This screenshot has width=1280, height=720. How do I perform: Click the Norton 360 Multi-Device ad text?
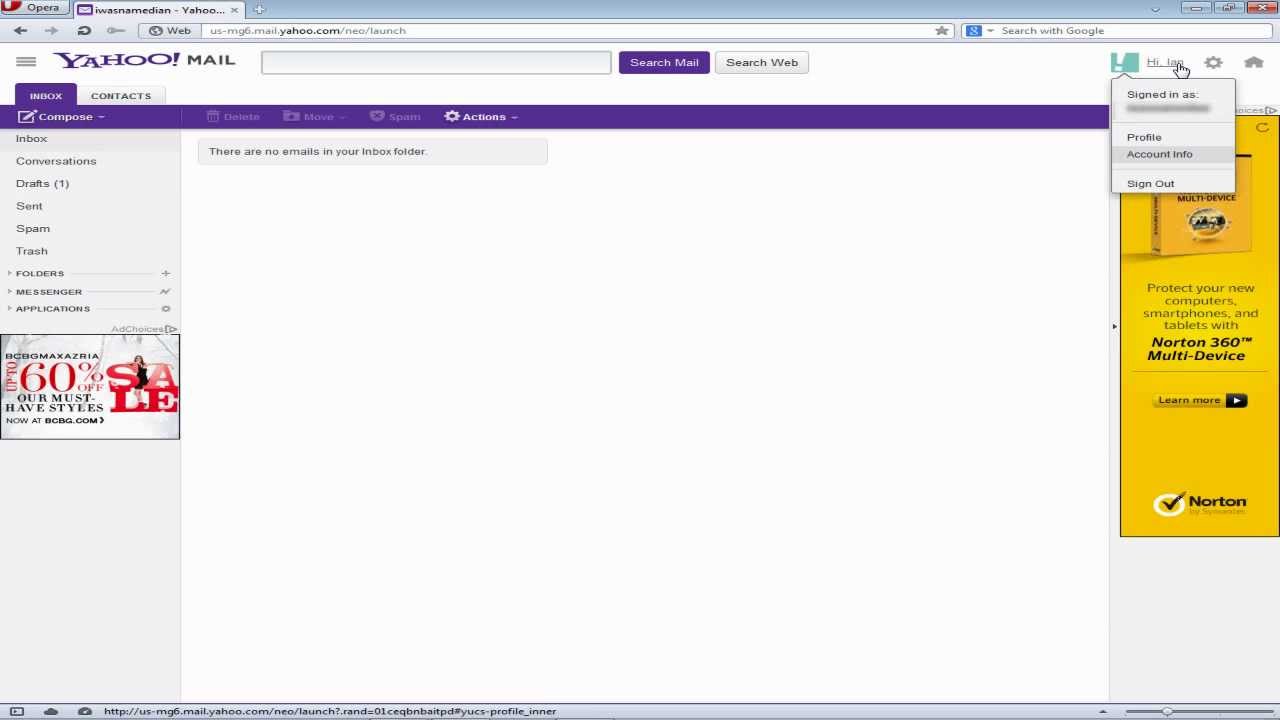[1200, 349]
